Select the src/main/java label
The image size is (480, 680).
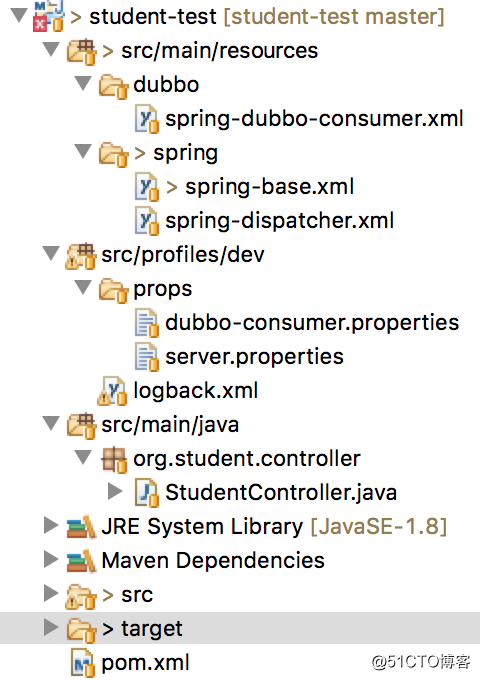coord(170,425)
